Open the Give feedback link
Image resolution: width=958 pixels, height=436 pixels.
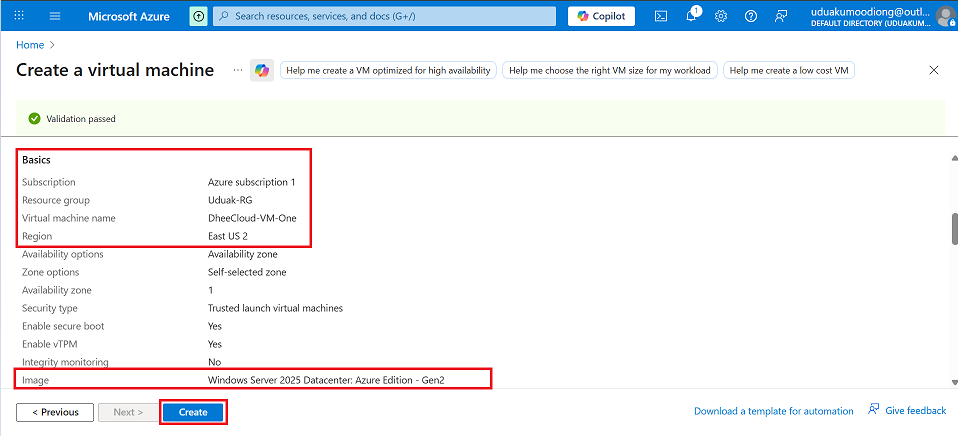pyautogui.click(x=907, y=410)
